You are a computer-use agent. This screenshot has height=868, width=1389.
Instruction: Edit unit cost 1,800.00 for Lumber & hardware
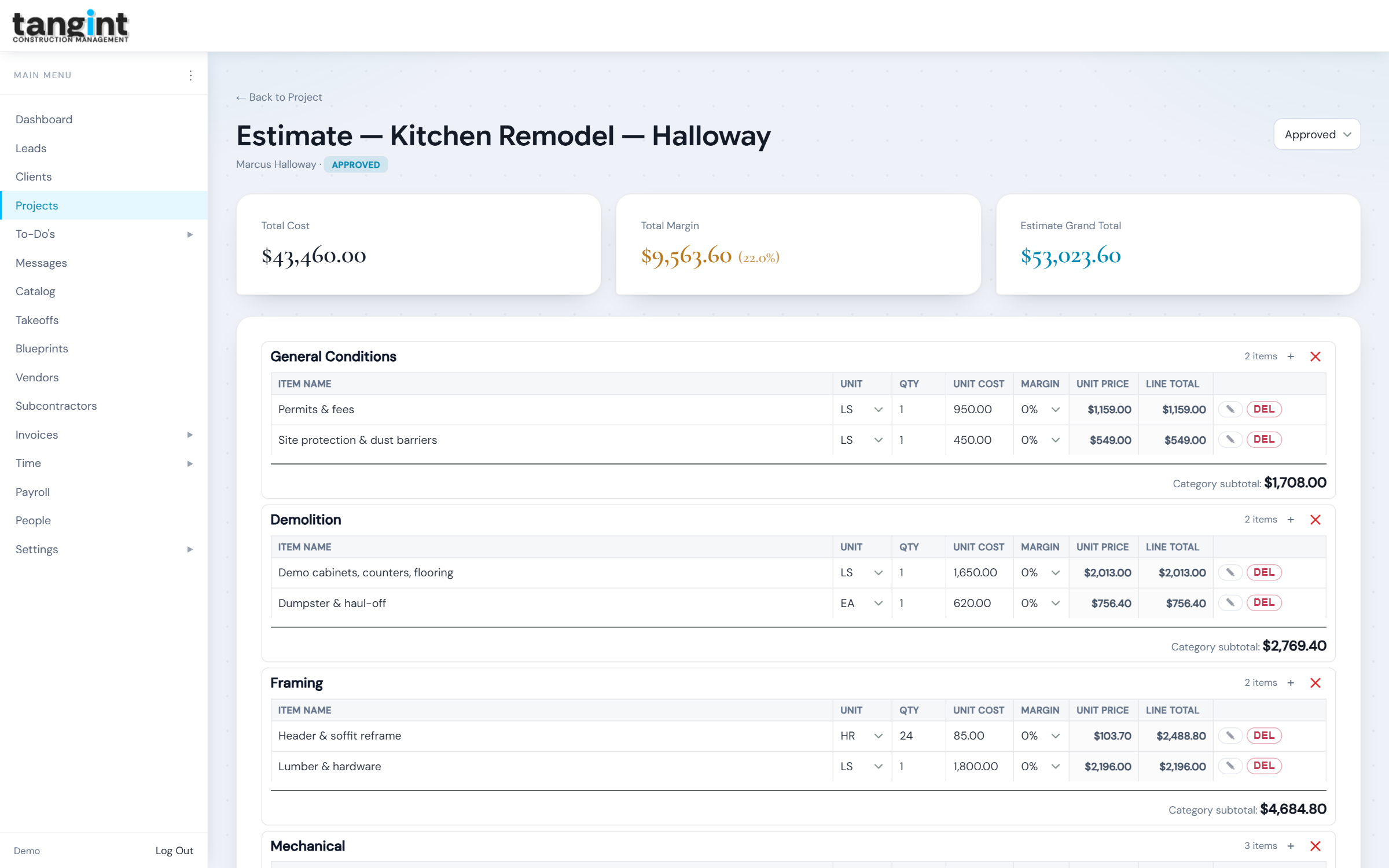click(979, 766)
